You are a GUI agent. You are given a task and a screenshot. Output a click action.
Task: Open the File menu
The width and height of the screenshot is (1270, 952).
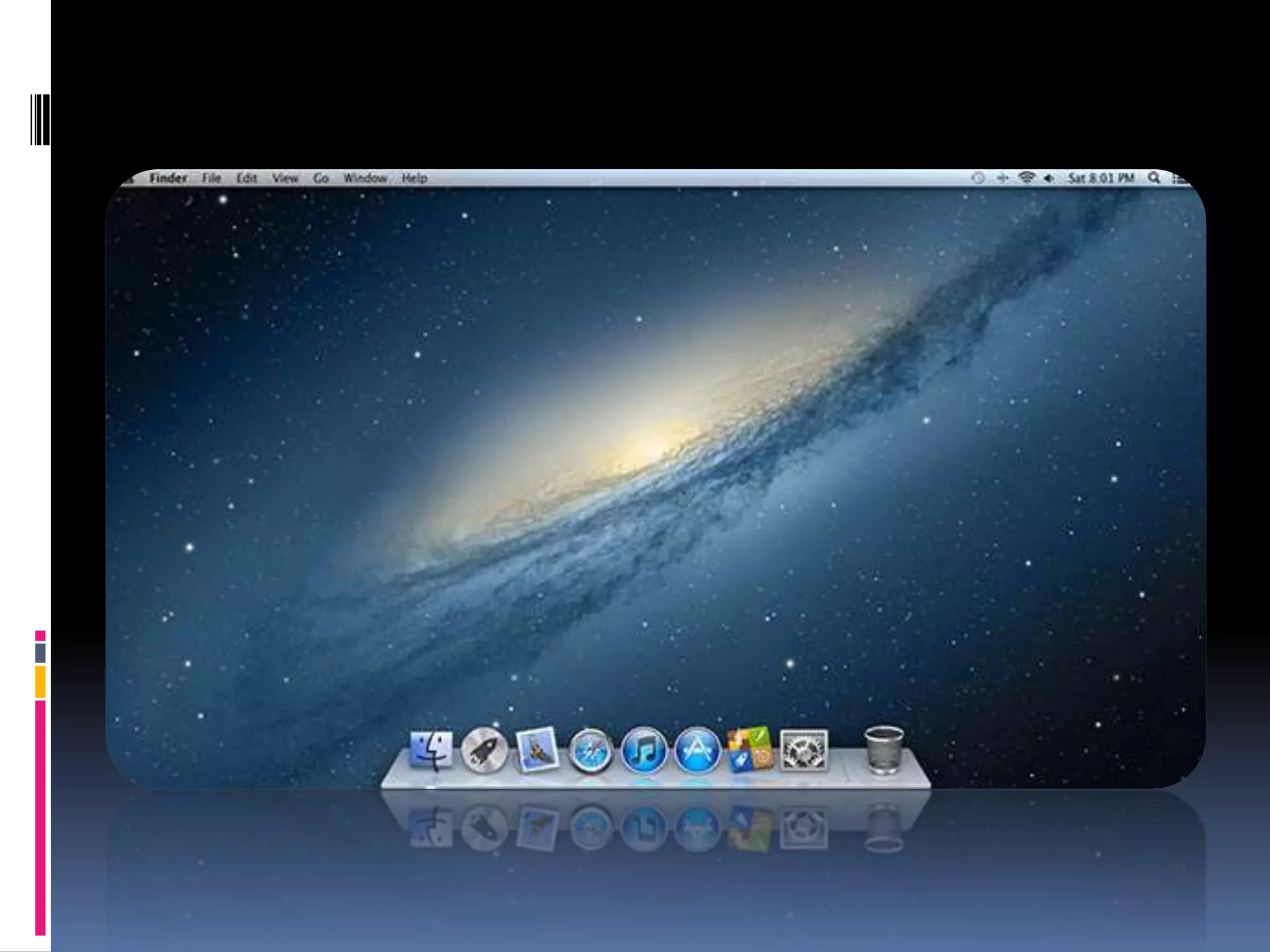click(211, 178)
